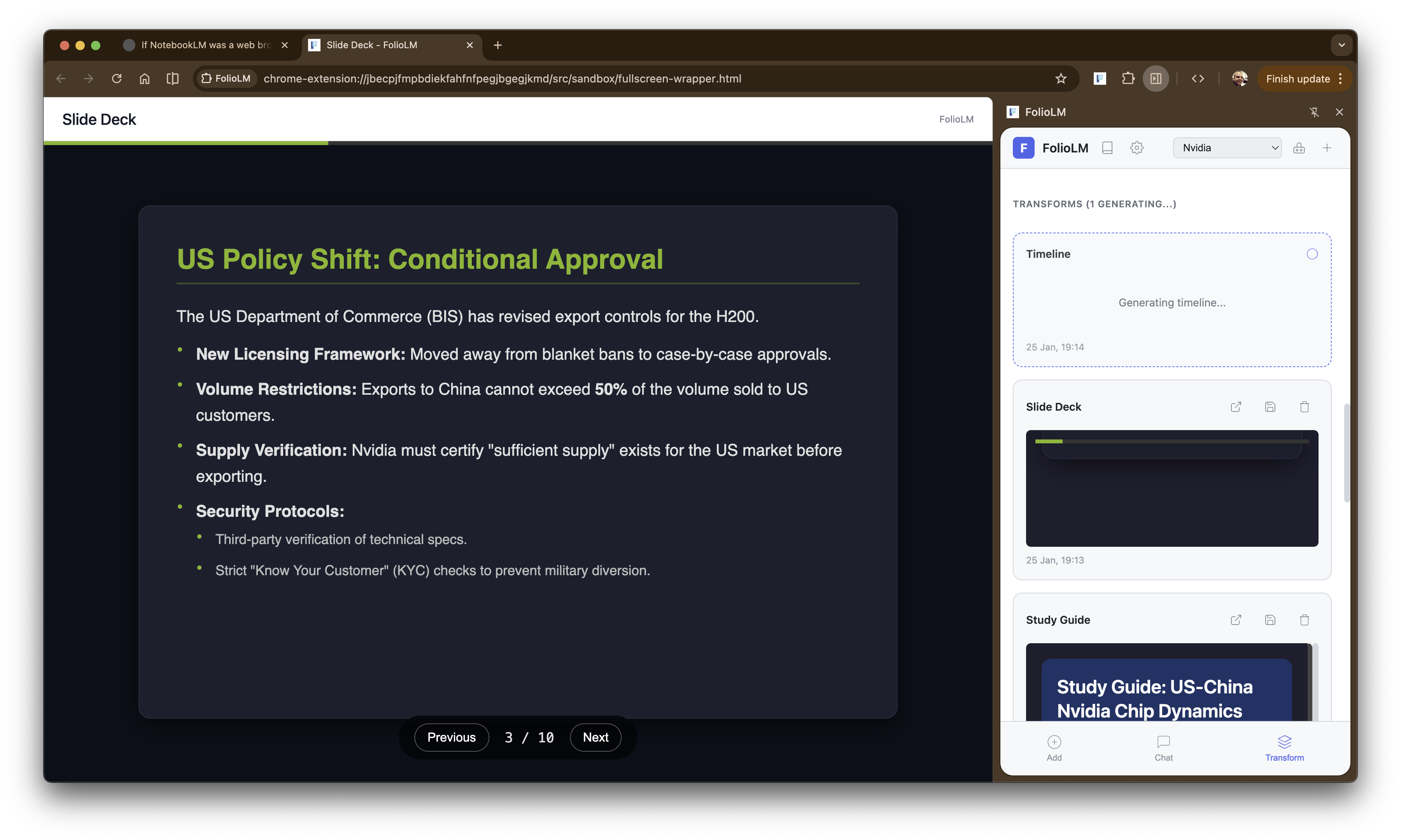Open FolioLM notebook sources icon
The height and width of the screenshot is (840, 1401).
coord(1107,148)
